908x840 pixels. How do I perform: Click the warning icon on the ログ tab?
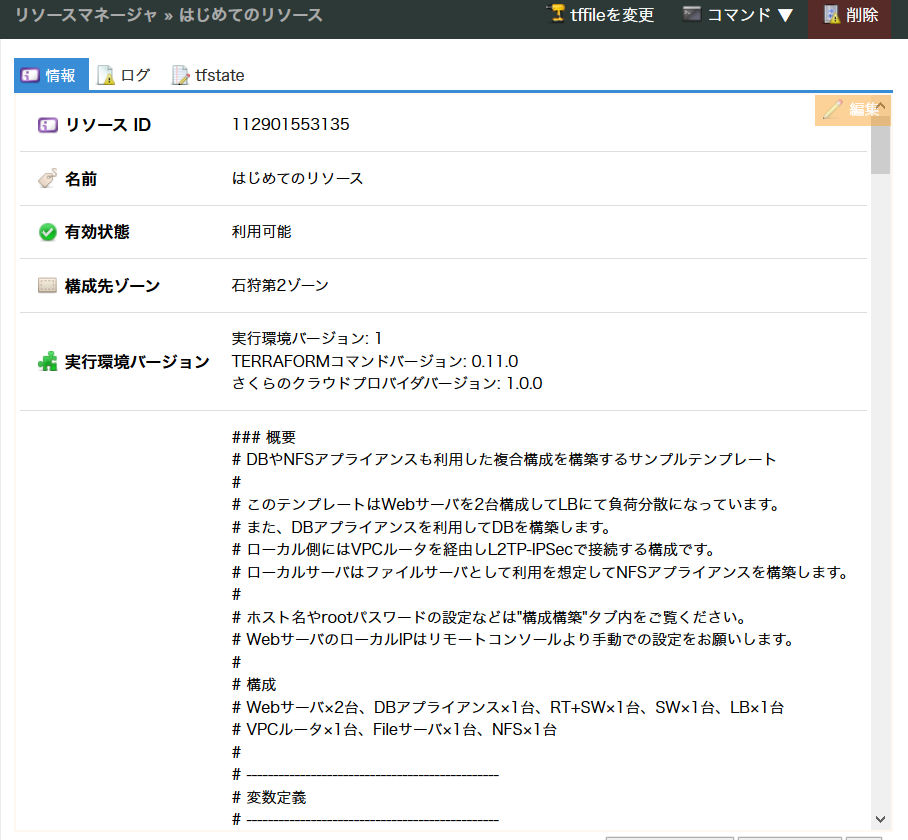[x=104, y=74]
